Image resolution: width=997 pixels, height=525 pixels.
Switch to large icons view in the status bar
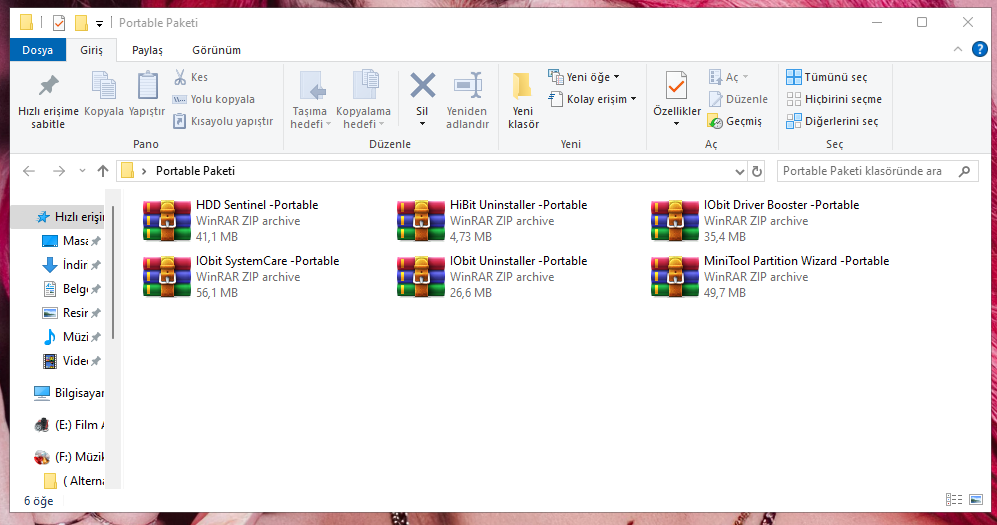[976, 500]
